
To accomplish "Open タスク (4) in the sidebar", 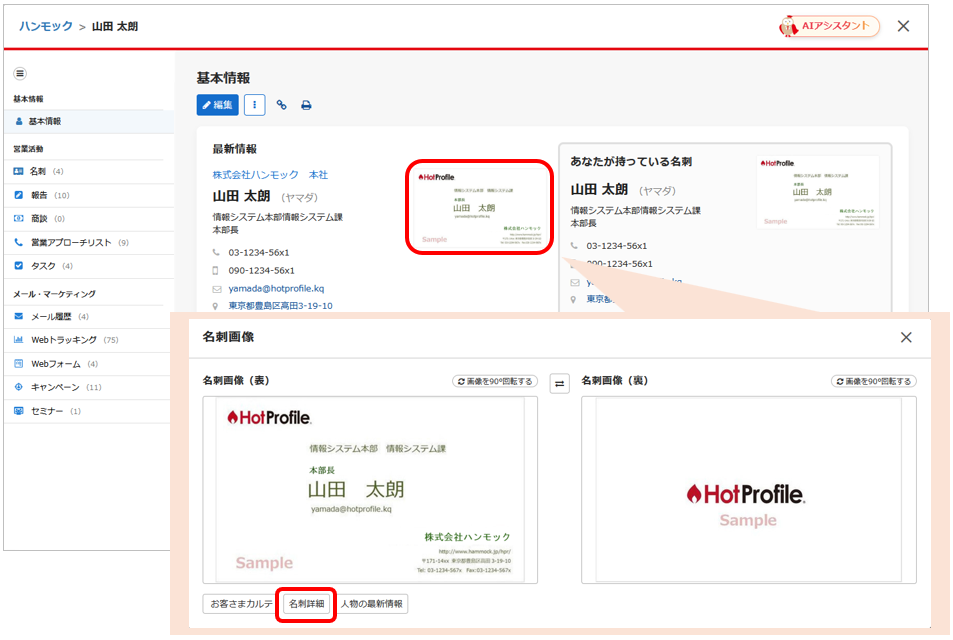I will (89, 266).
